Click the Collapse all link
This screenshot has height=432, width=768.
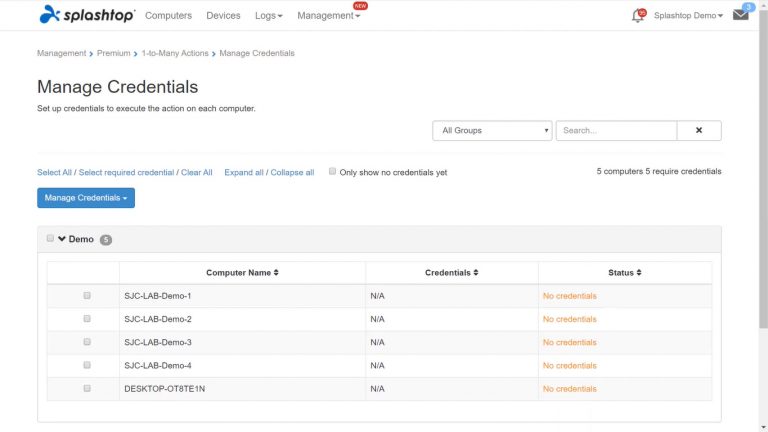(292, 172)
